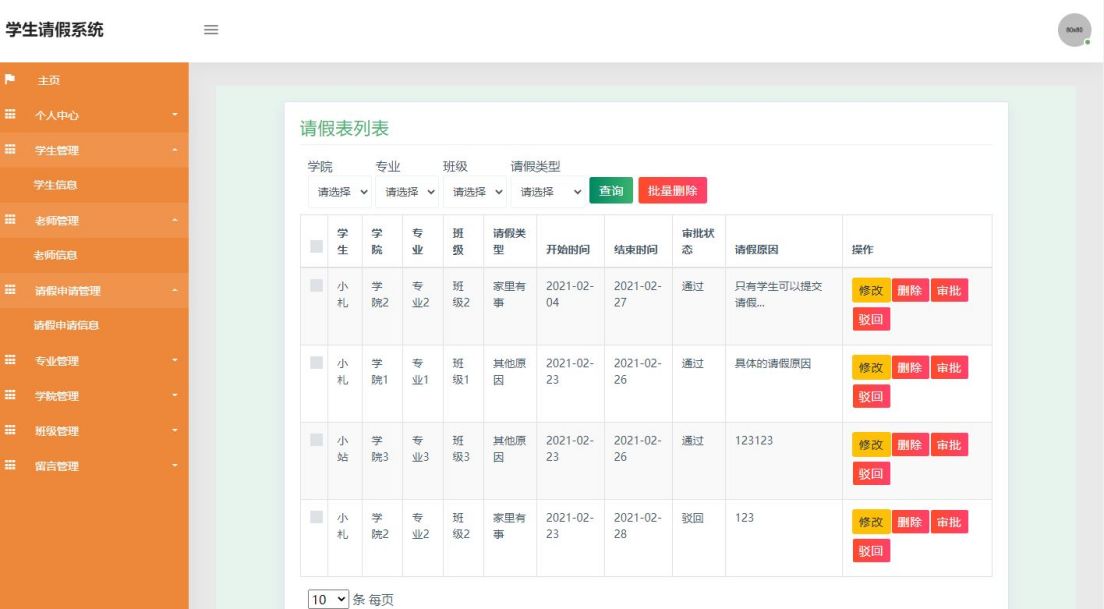Click 修改 in the 2021-02-28 row
The image size is (1104, 609).
871,522
